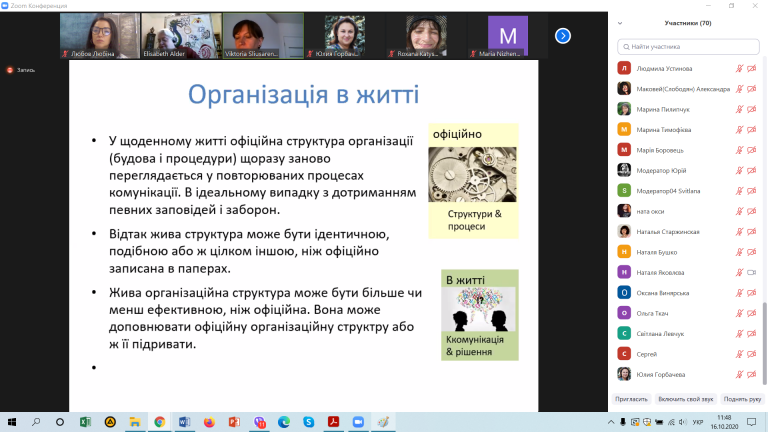Click the Найти участника search field
The height and width of the screenshot is (432, 768).
click(x=688, y=45)
